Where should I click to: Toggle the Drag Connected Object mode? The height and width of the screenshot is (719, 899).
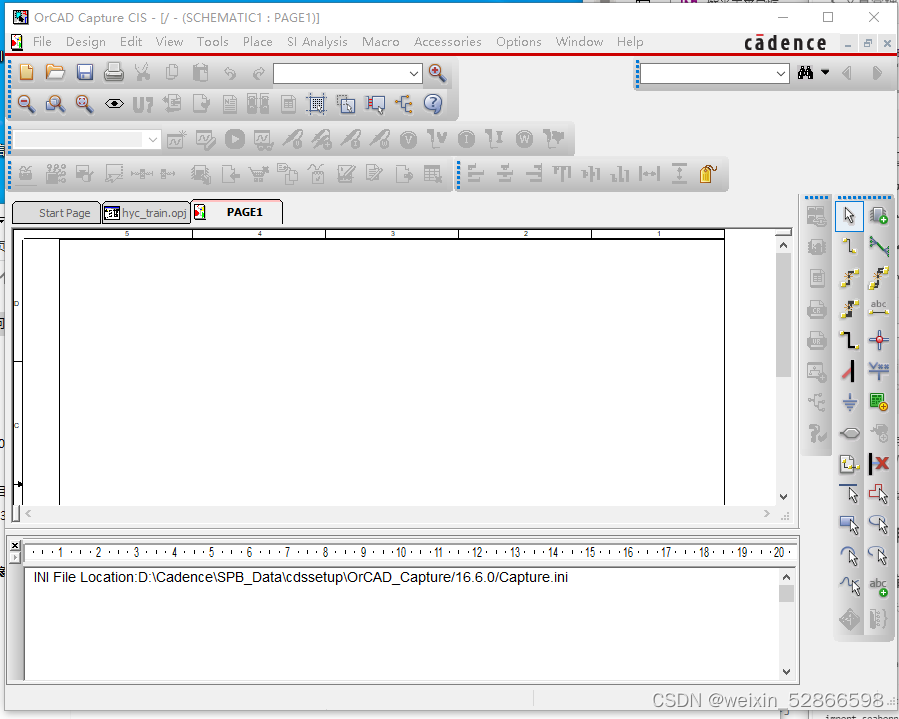point(375,104)
